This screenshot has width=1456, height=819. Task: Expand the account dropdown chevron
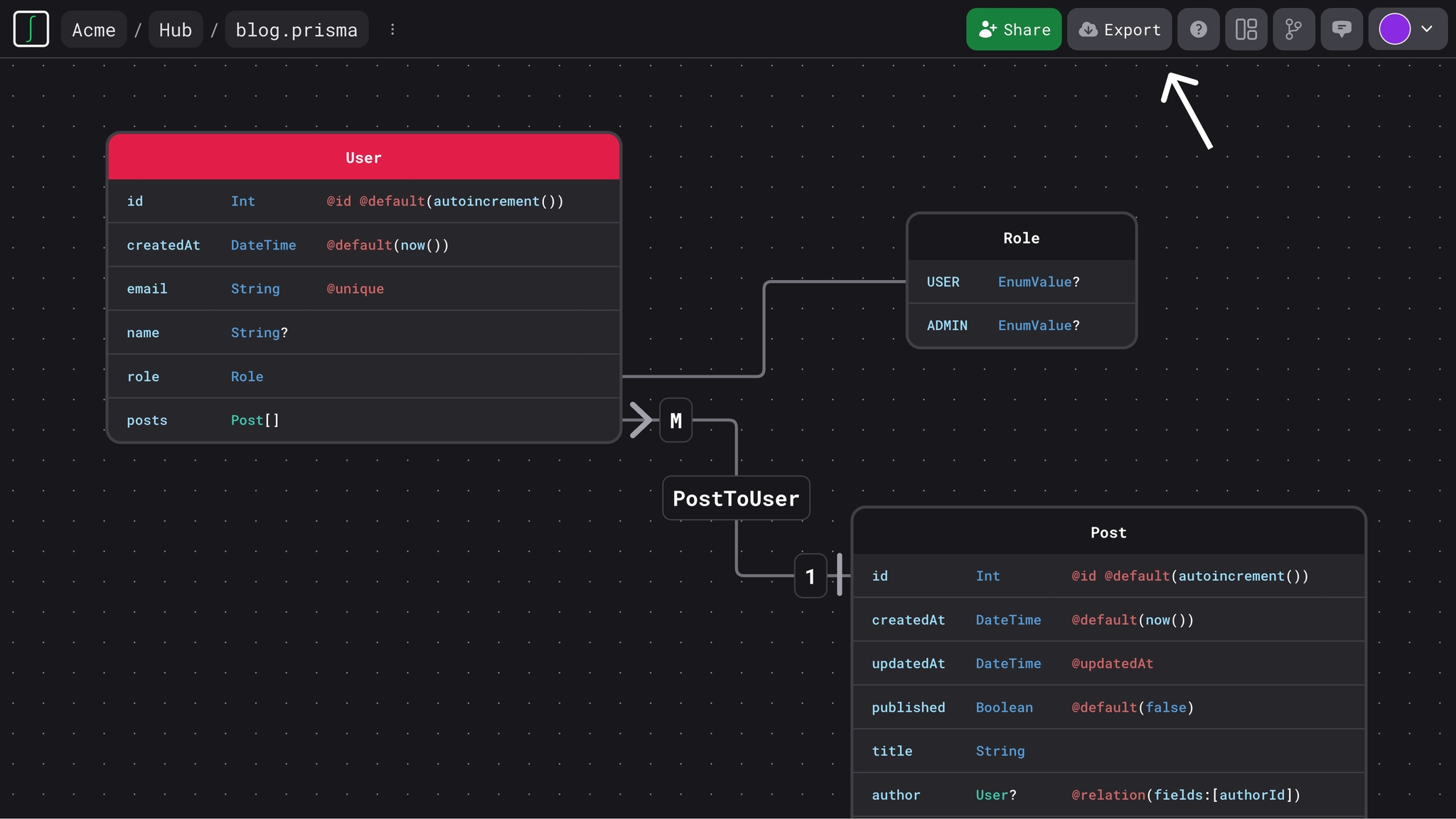tap(1426, 29)
